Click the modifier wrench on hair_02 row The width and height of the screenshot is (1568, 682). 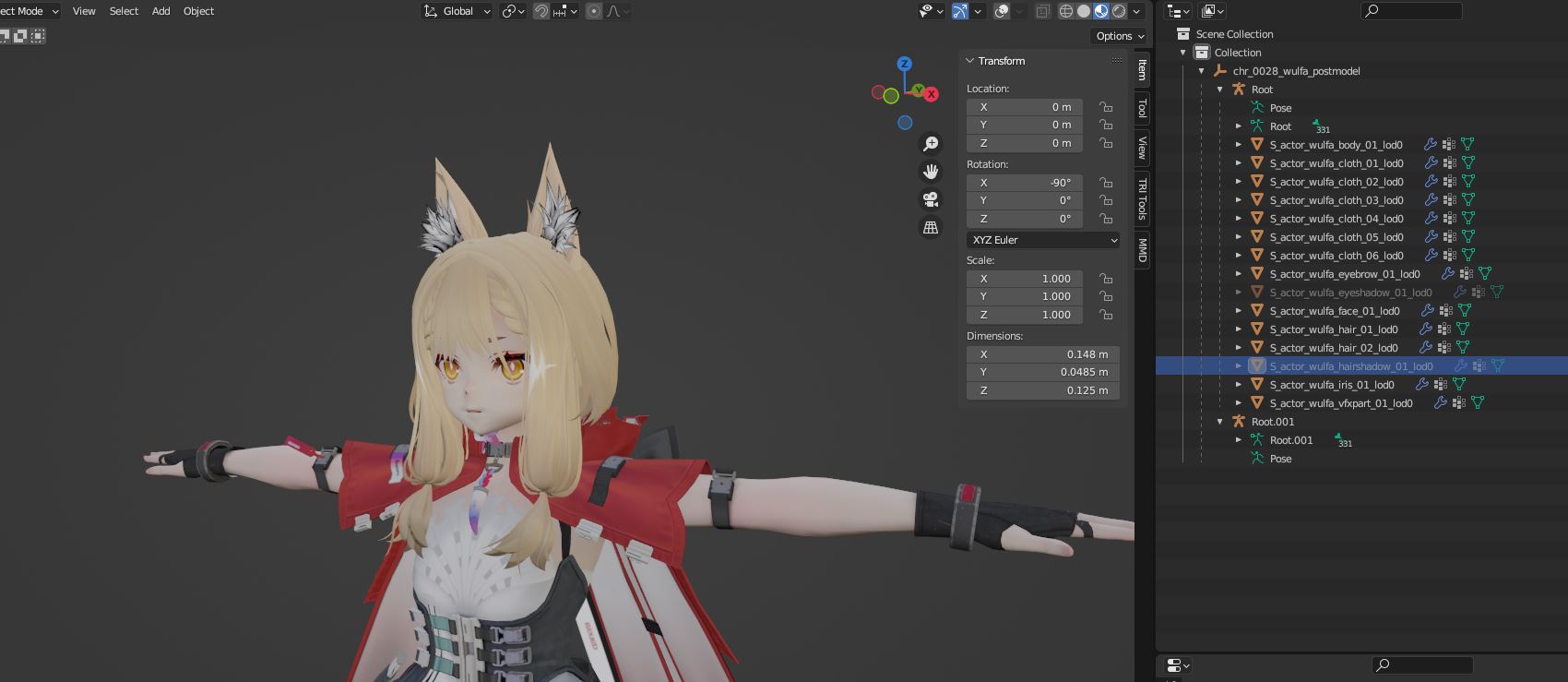(1428, 348)
